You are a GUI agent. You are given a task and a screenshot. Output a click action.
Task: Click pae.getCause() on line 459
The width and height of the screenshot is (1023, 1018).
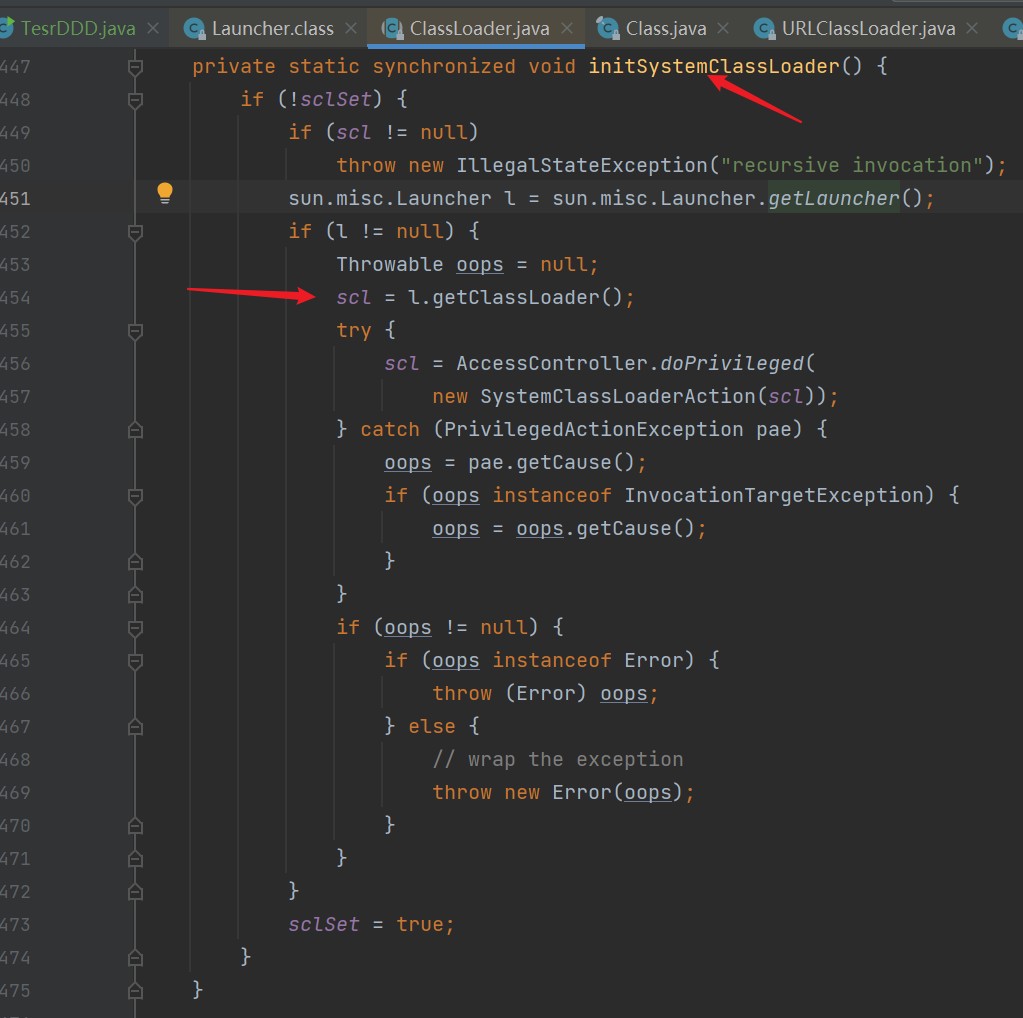tap(551, 463)
